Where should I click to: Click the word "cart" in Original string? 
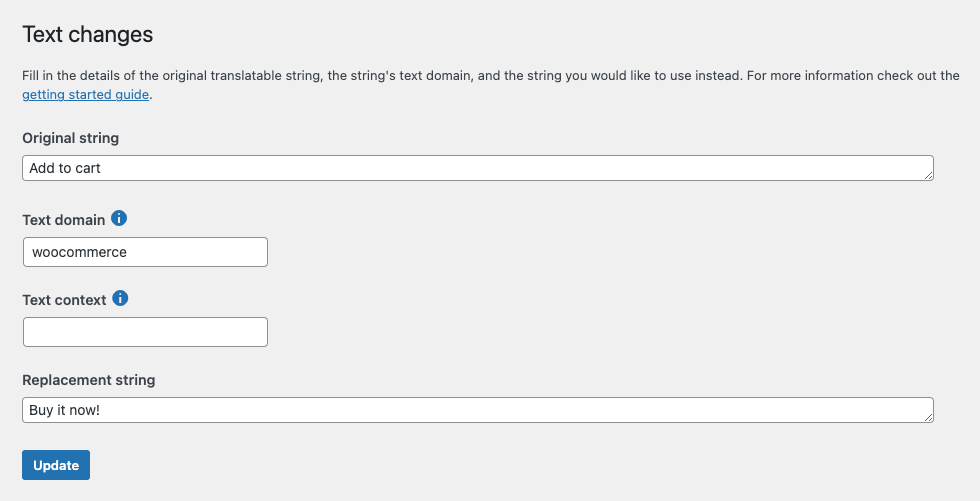pyautogui.click(x=88, y=168)
